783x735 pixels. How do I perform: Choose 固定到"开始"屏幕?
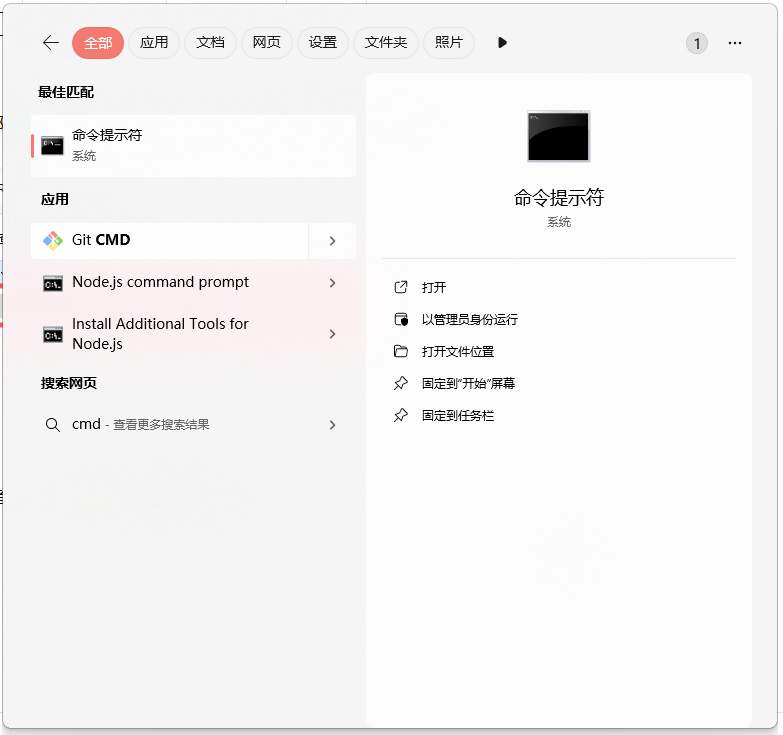click(468, 383)
